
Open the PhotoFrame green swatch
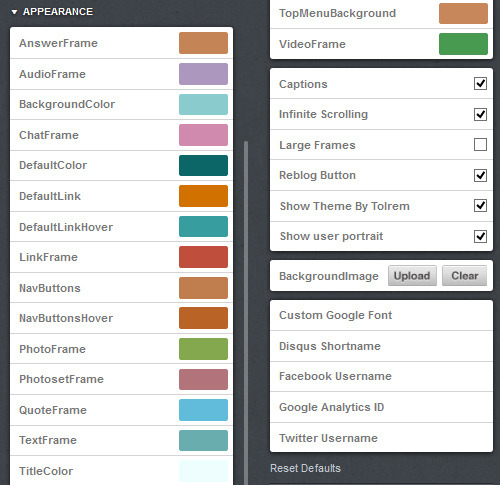pyautogui.click(x=203, y=349)
